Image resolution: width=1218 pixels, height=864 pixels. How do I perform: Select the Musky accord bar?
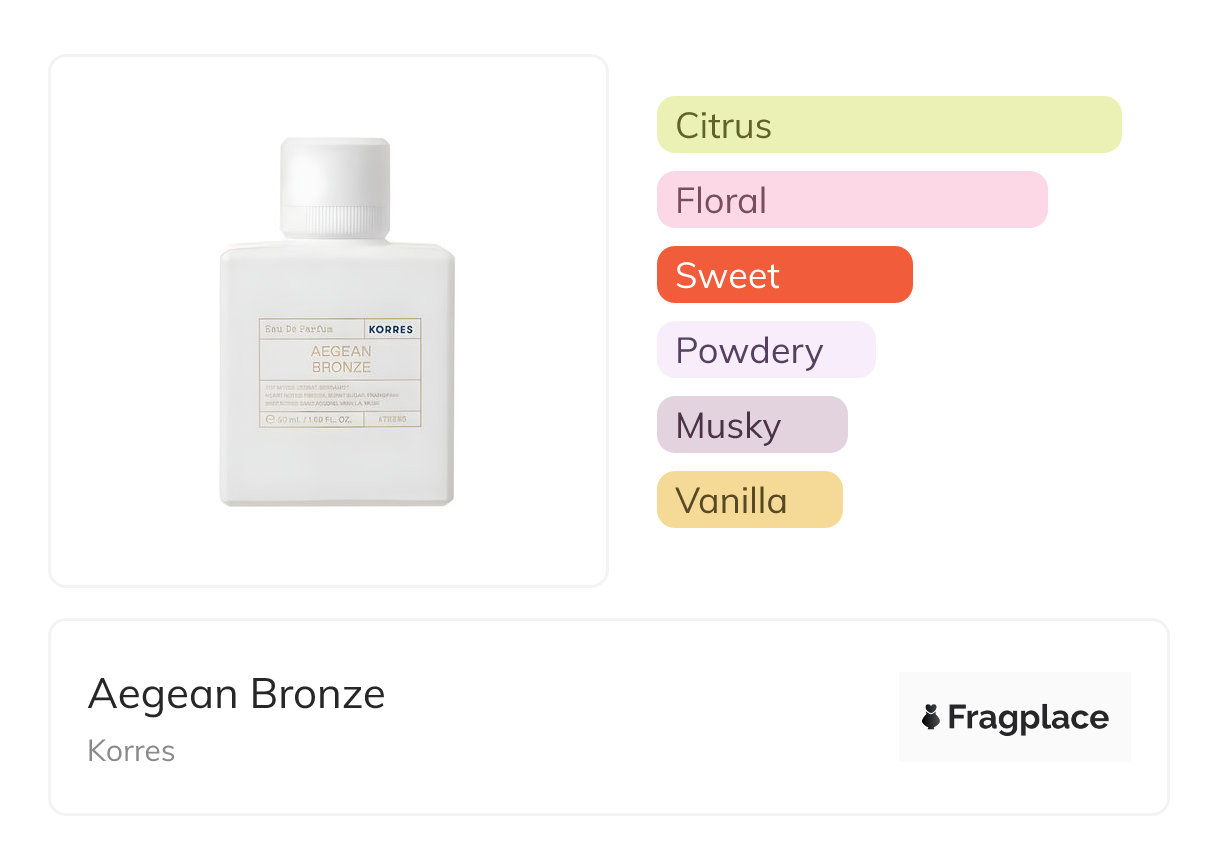(x=751, y=425)
